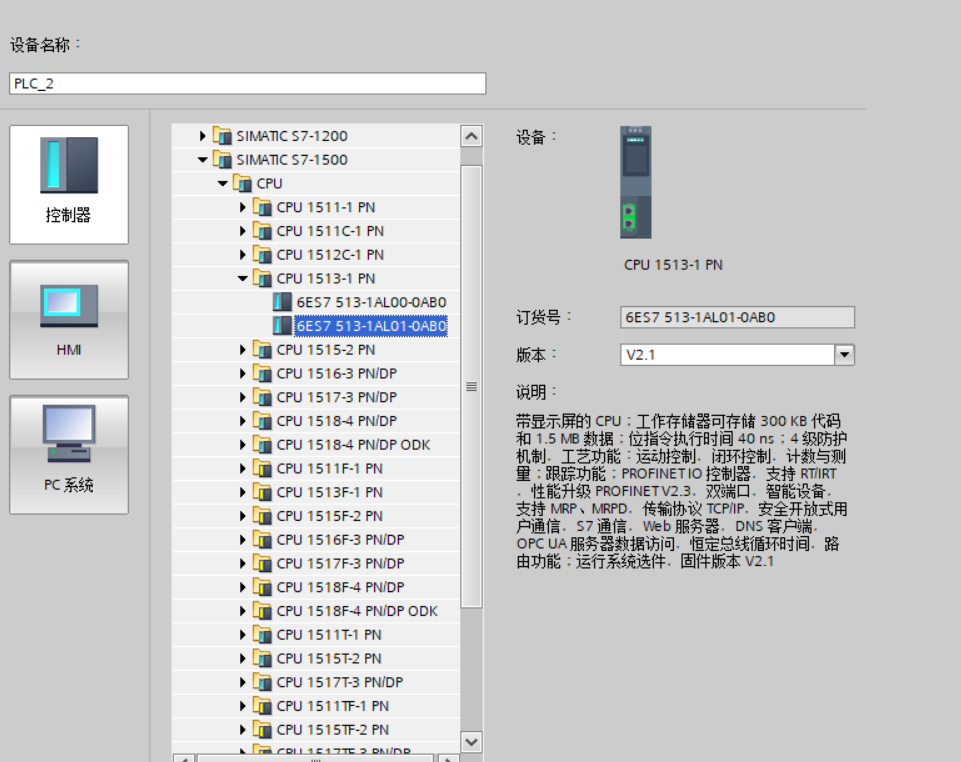The image size is (961, 762).
Task: Expand the CPU 1515-2 PN node
Action: [x=242, y=350]
